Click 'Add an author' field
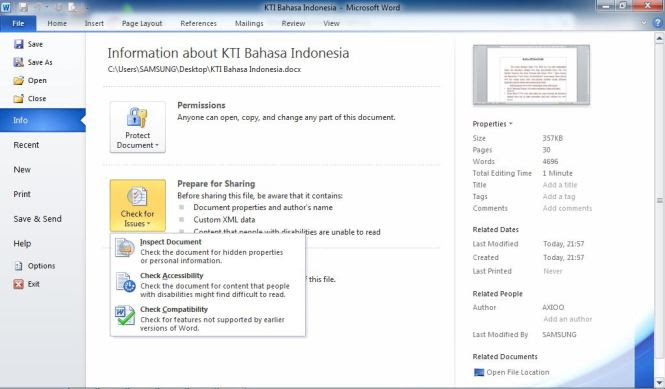Viewport: 665px width, 389px height. [x=568, y=319]
